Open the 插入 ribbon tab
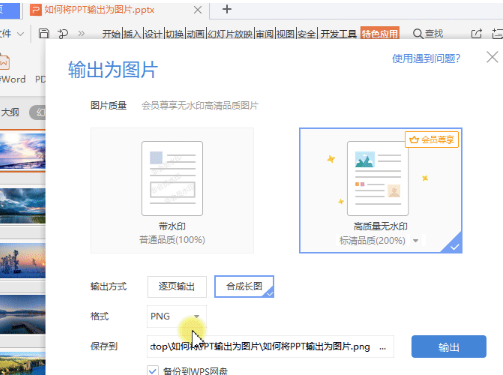This screenshot has width=503, height=375. pos(133,34)
